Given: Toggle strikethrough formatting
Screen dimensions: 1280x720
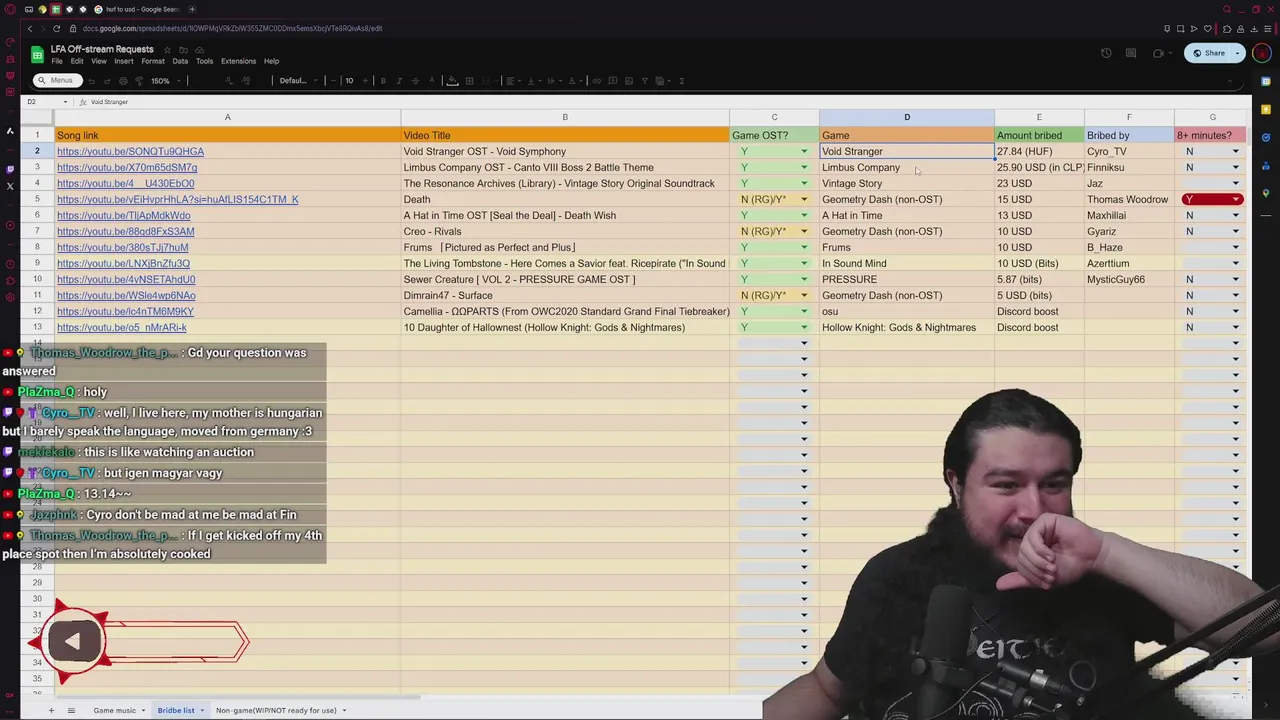Looking at the screenshot, I should 415,80.
